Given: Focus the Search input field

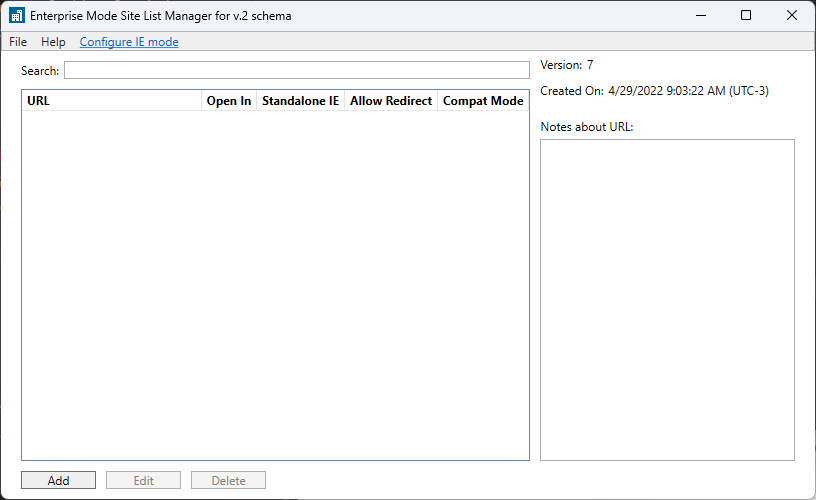Looking at the screenshot, I should click(x=297, y=70).
